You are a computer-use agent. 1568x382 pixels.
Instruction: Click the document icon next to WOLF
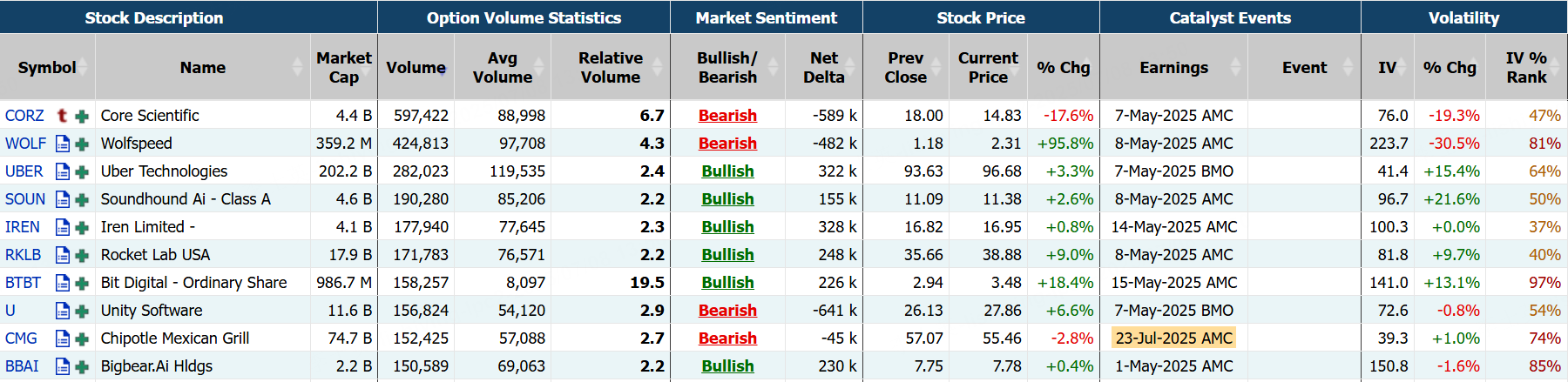(63, 144)
